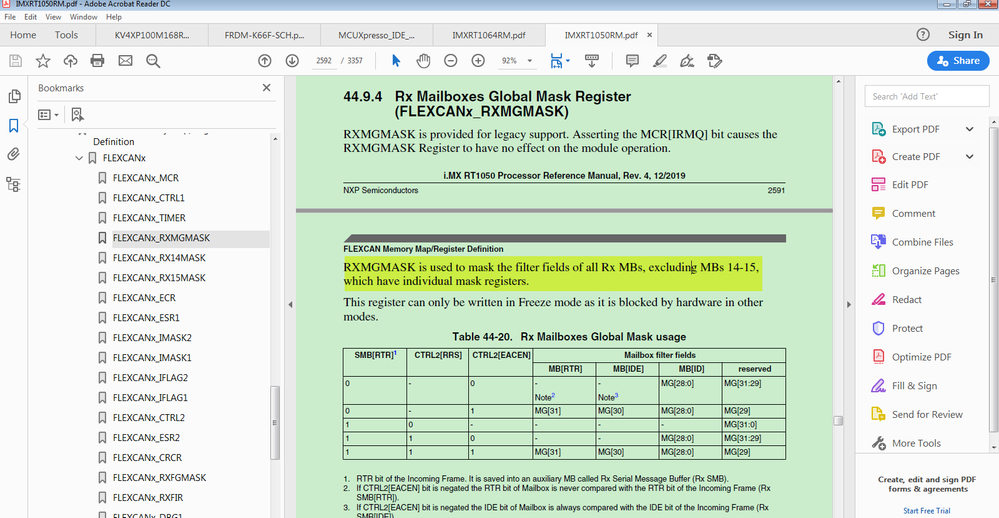This screenshot has width=999, height=518.
Task: Open the Window menu
Action: tap(83, 17)
